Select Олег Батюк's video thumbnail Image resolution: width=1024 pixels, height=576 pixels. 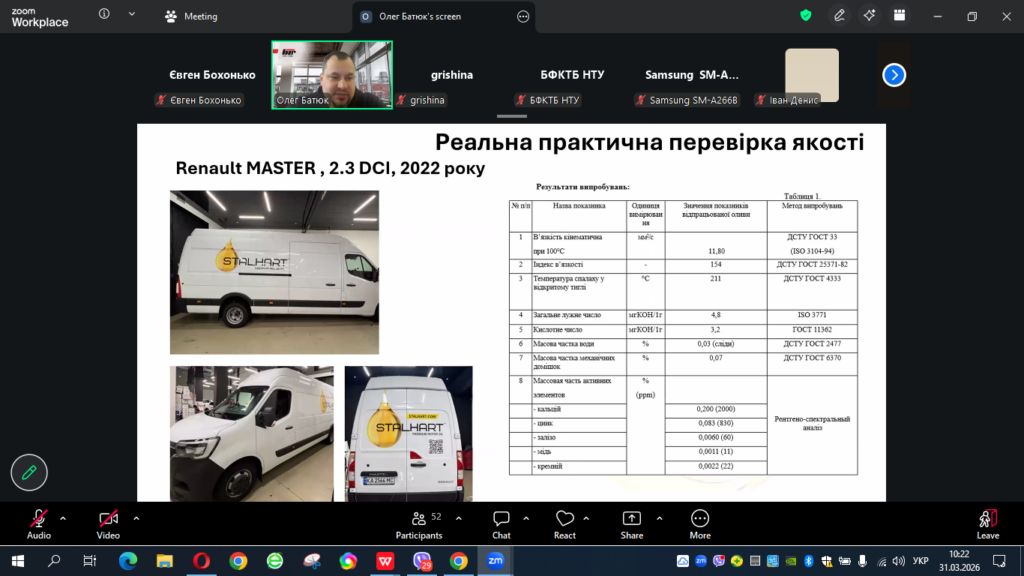(332, 74)
